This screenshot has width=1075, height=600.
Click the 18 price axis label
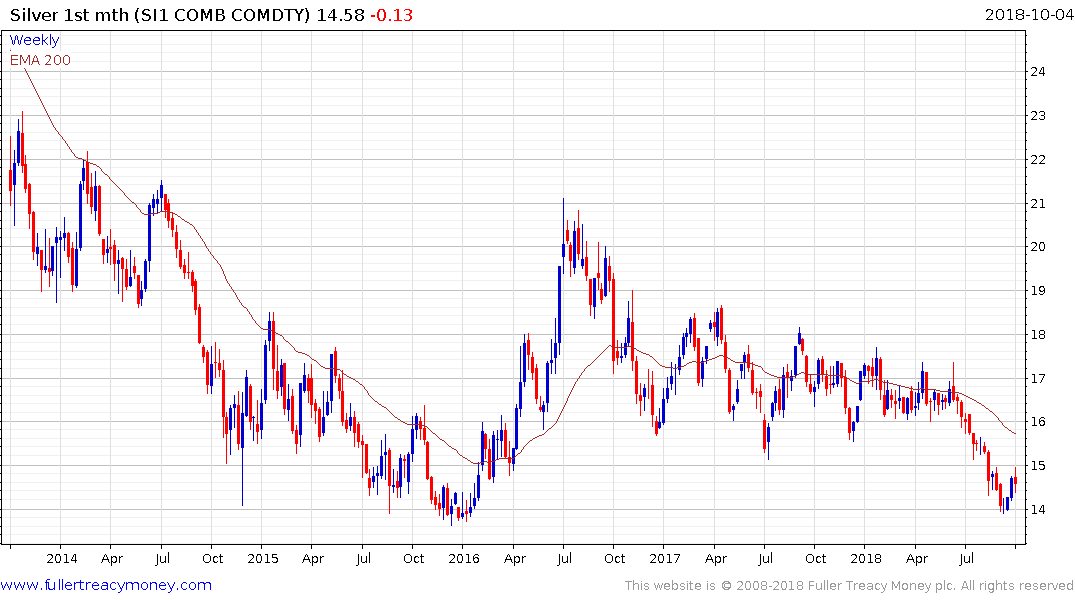pos(1038,335)
